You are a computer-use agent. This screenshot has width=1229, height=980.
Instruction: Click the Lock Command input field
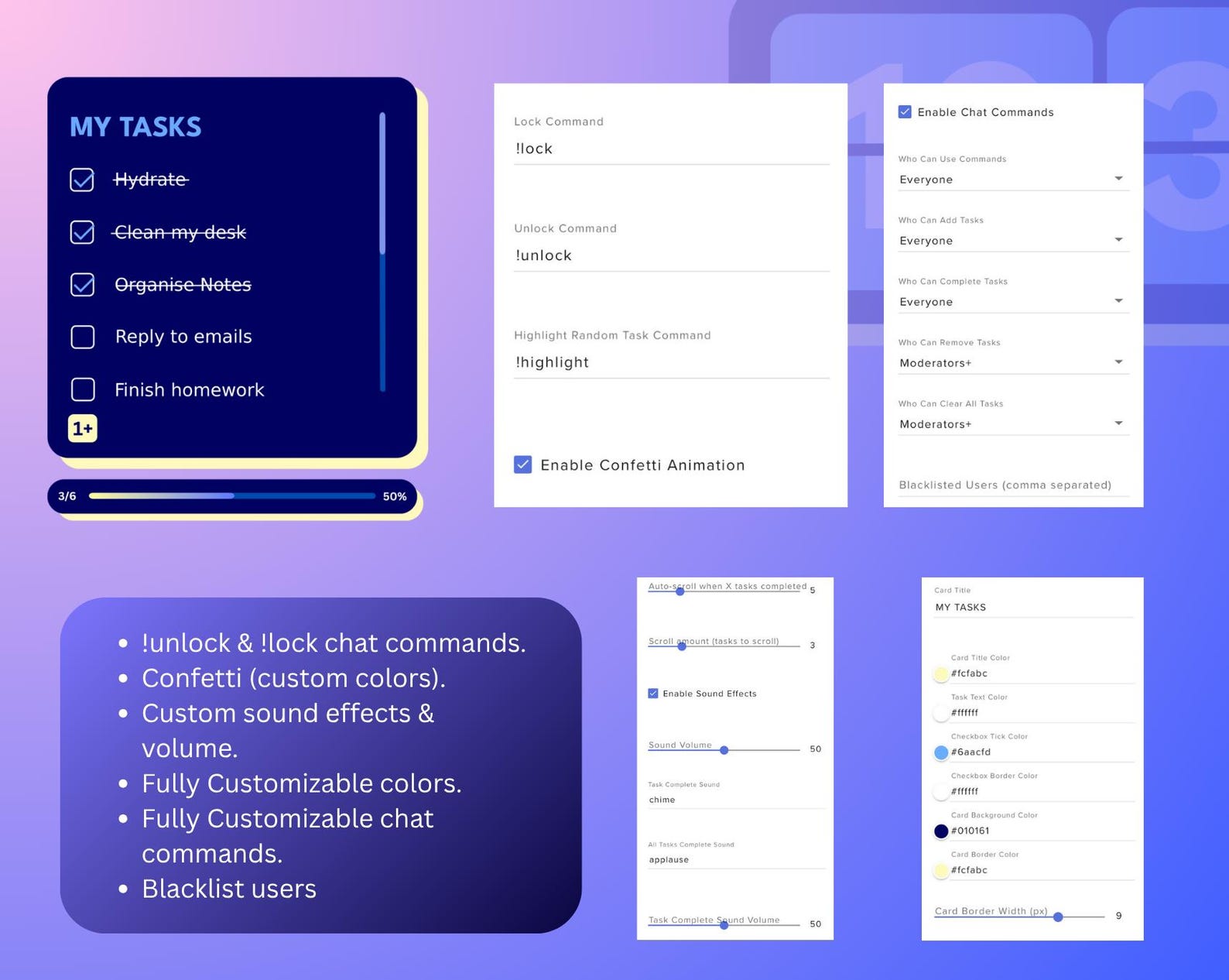coord(671,149)
